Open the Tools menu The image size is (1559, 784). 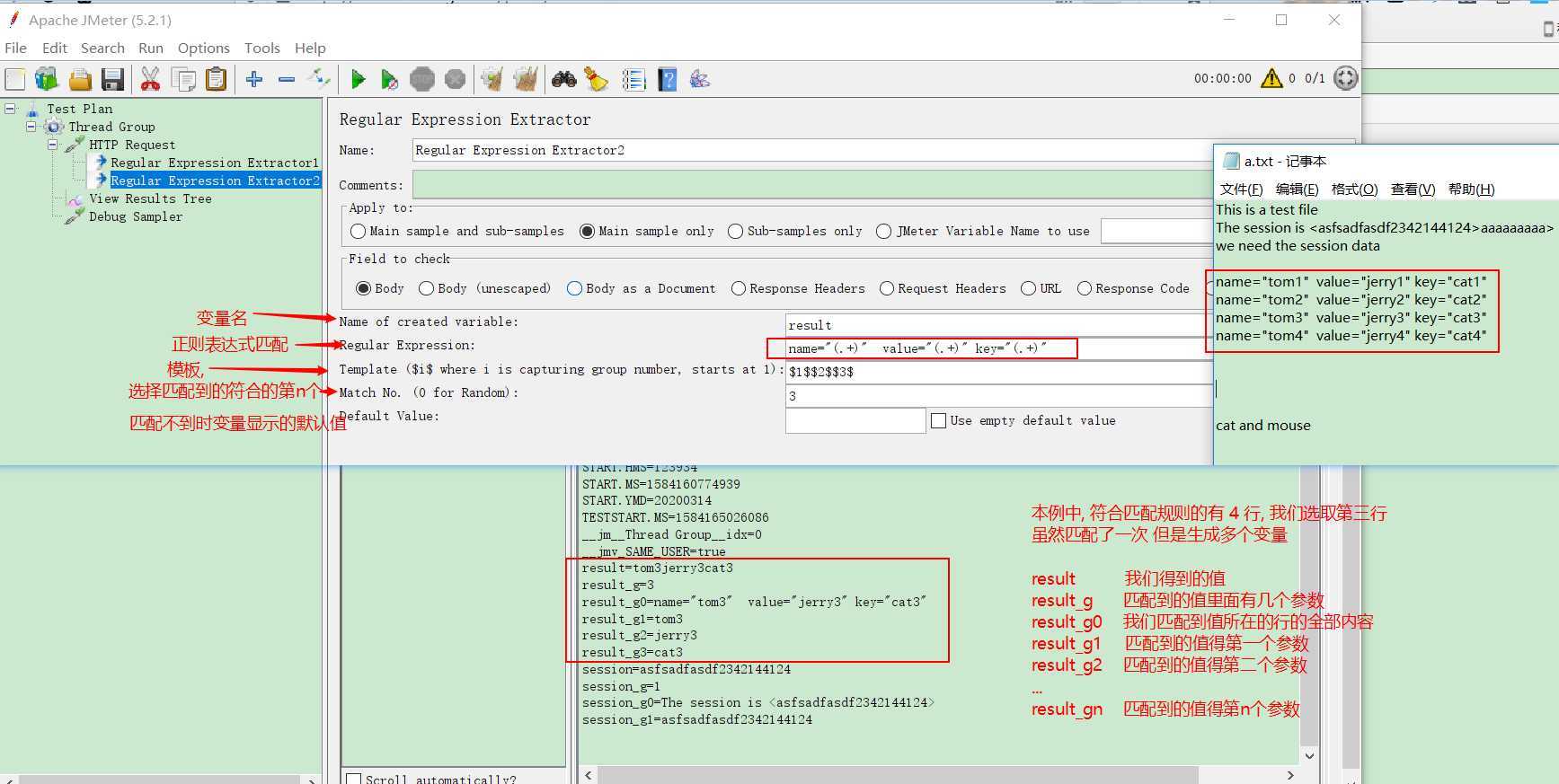[262, 48]
